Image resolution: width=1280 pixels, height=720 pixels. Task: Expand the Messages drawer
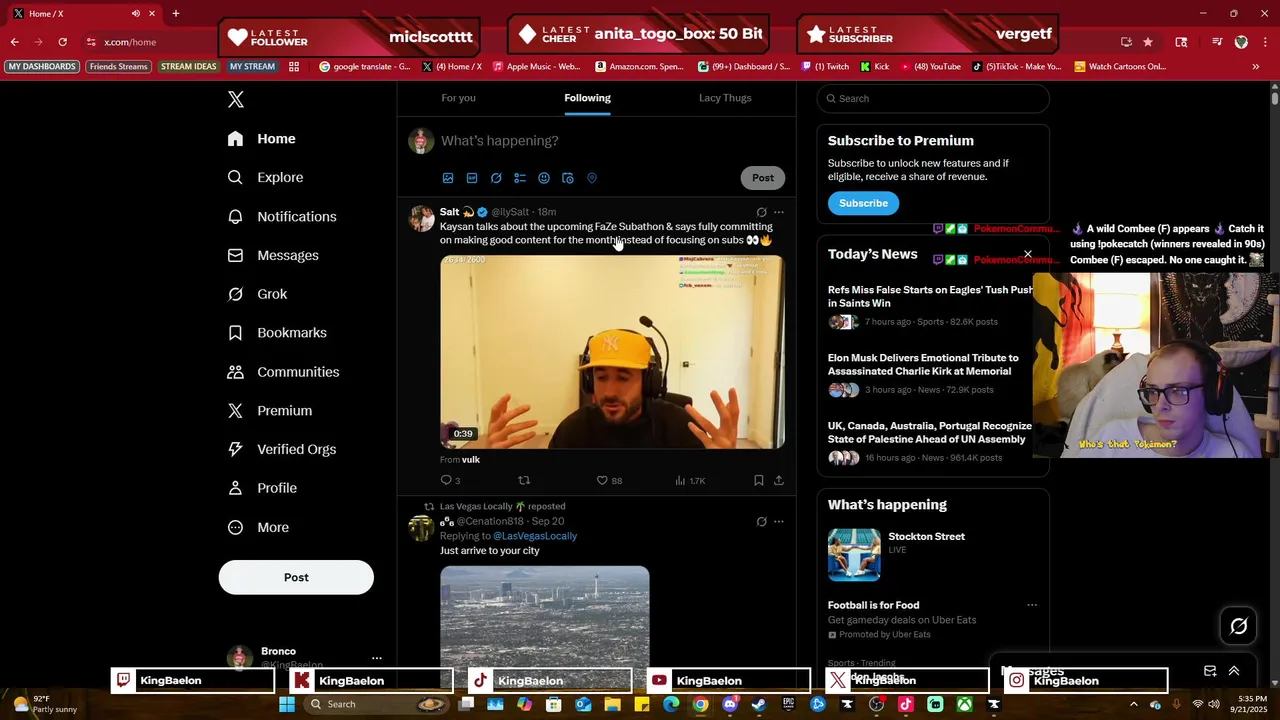click(x=1234, y=671)
